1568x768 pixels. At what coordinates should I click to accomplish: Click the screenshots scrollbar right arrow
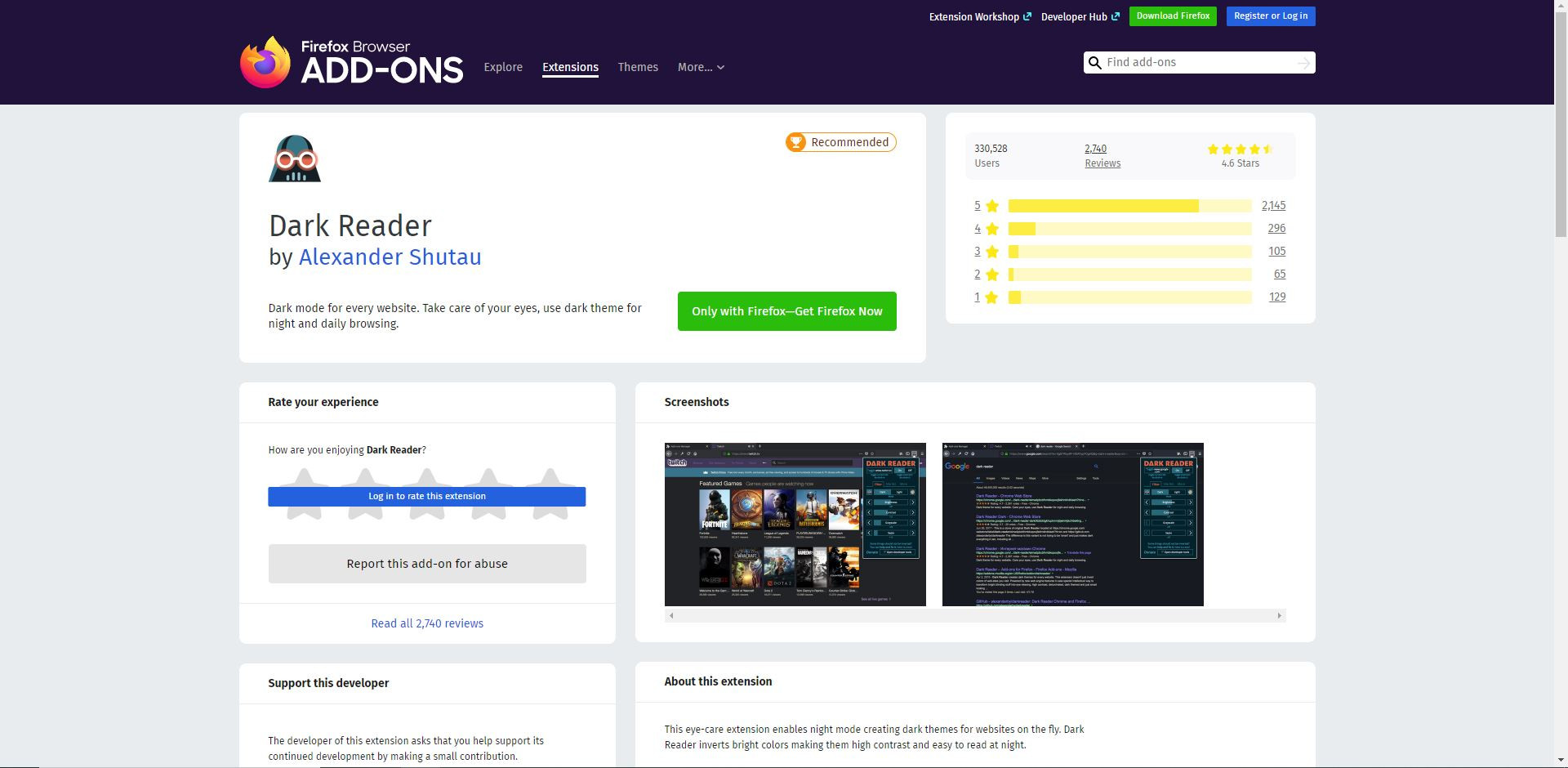click(x=1280, y=616)
